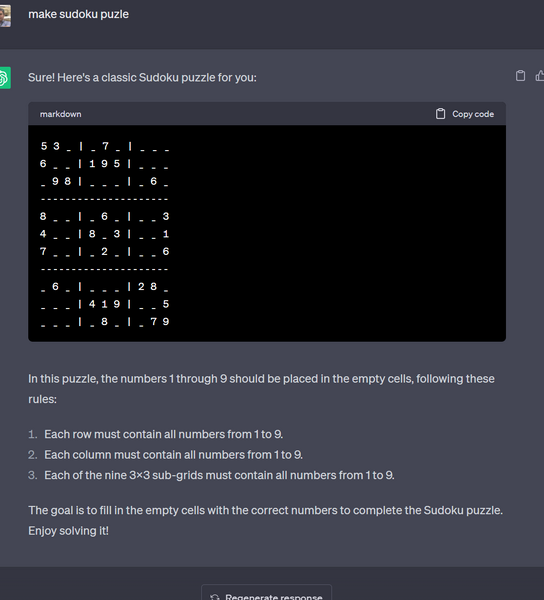Click the clipboard icon beside the response
Screen dimensions: 544x600
pyautogui.click(x=520, y=76)
